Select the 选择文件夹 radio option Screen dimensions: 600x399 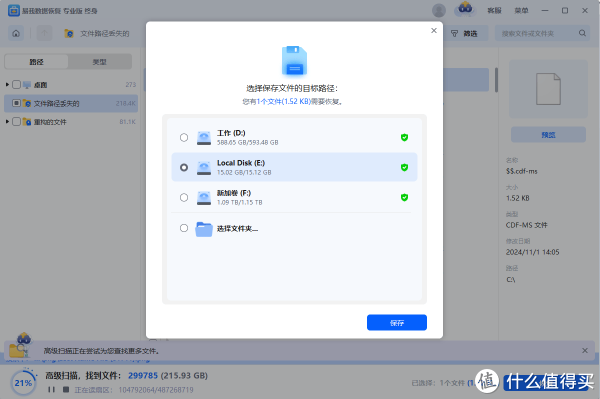(184, 228)
